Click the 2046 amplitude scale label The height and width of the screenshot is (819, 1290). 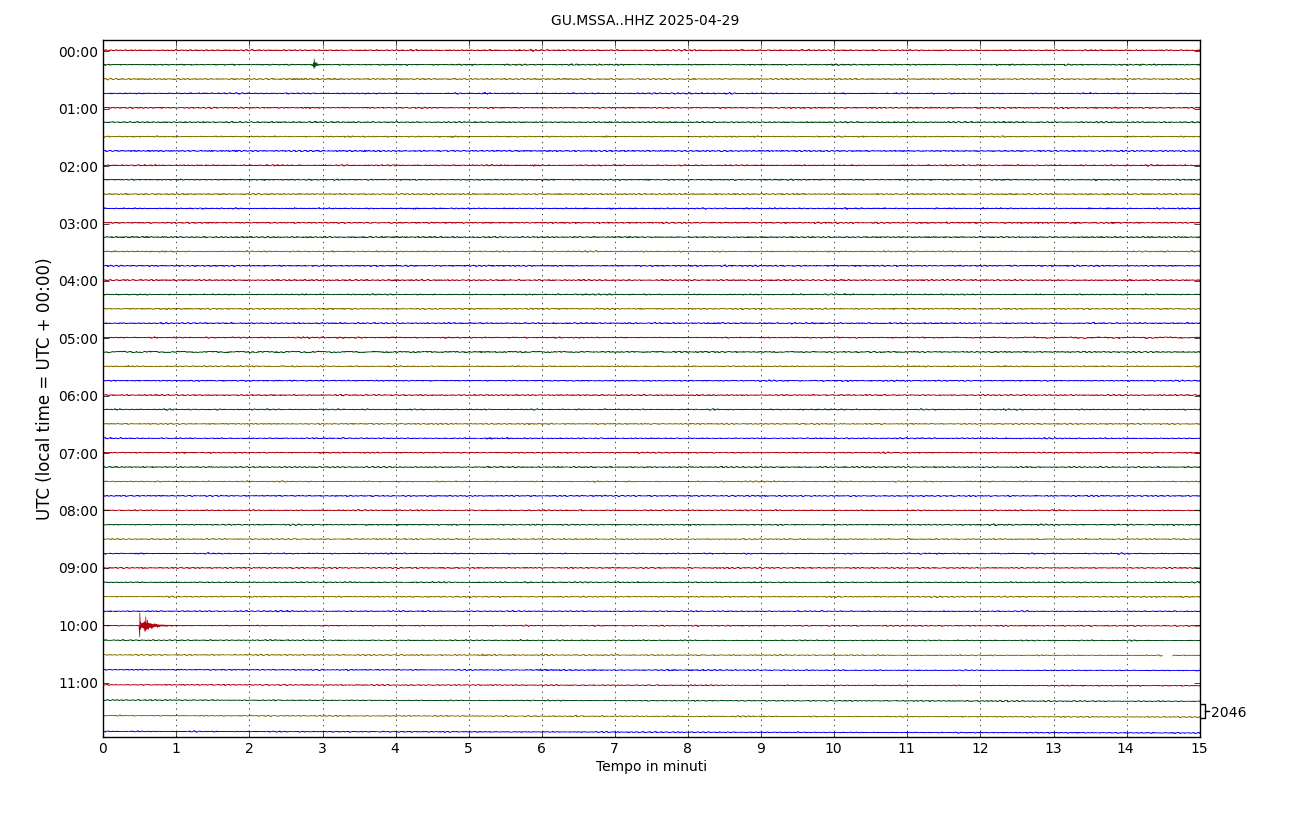1228,713
